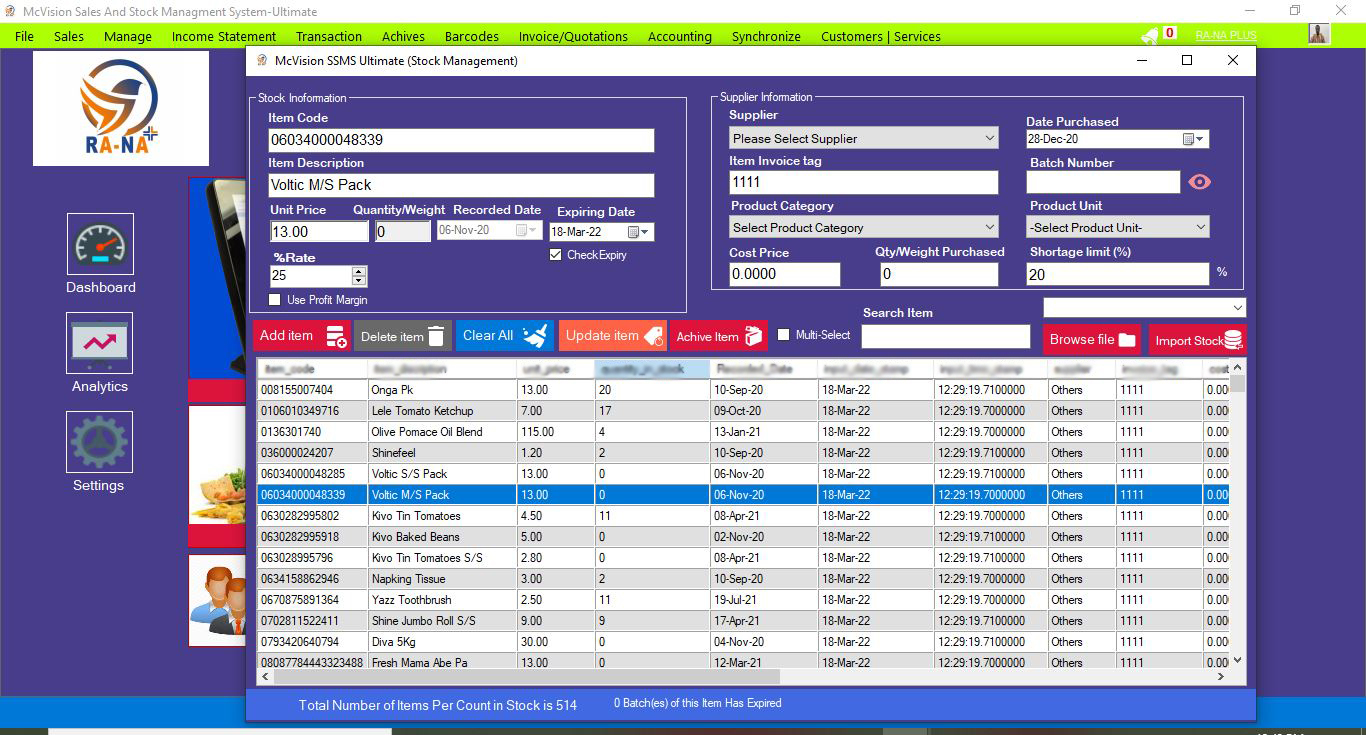This screenshot has height=735, width=1366.
Task: Expand the Supplier dropdown
Action: pos(989,138)
